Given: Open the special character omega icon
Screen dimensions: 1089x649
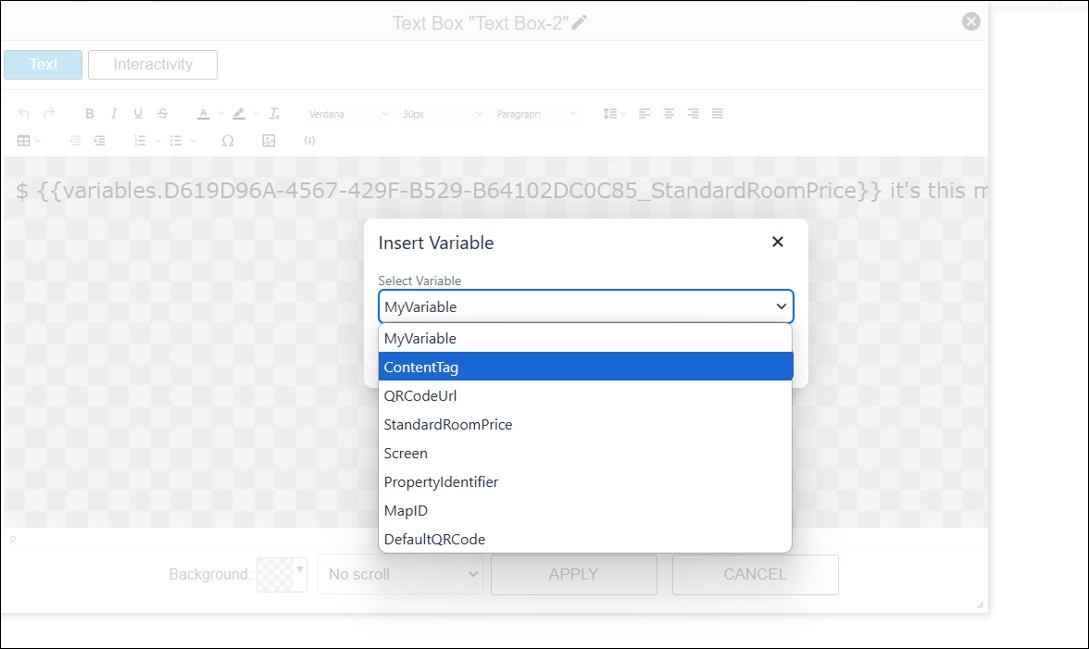Looking at the screenshot, I should [227, 141].
